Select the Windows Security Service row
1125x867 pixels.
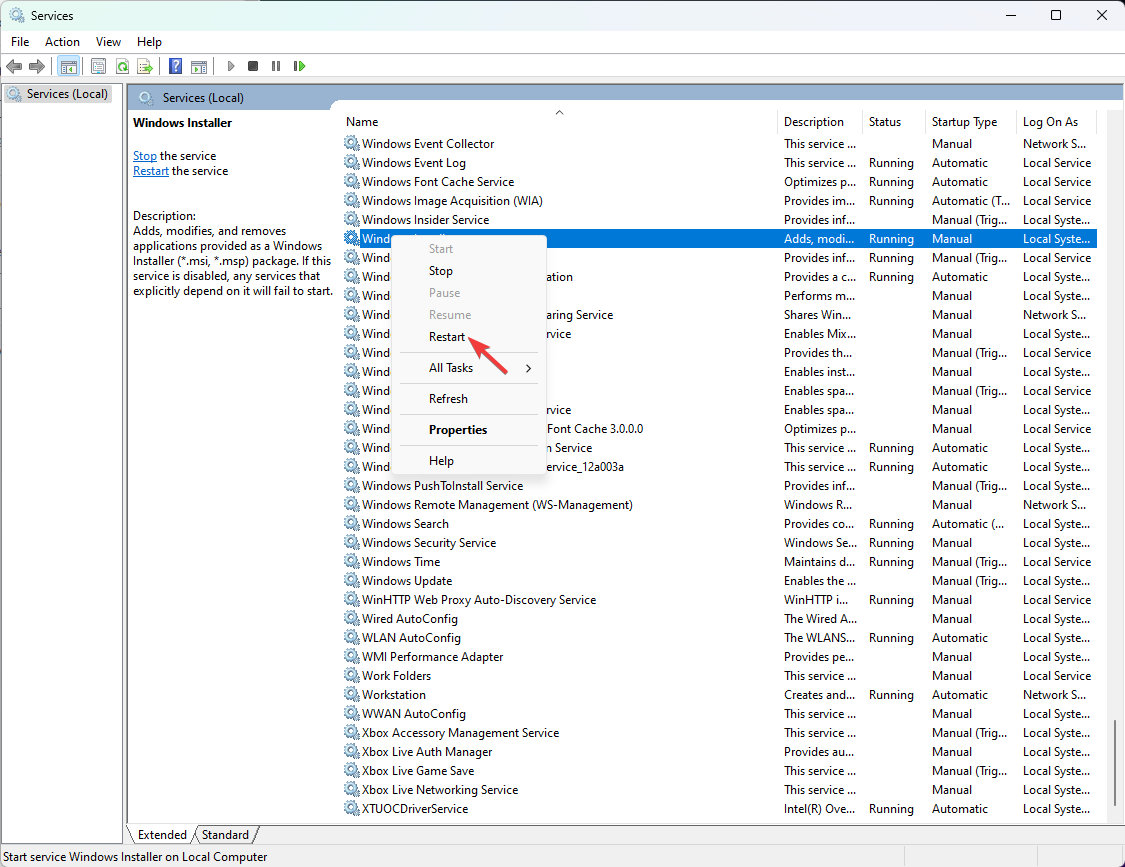pyautogui.click(x=720, y=543)
